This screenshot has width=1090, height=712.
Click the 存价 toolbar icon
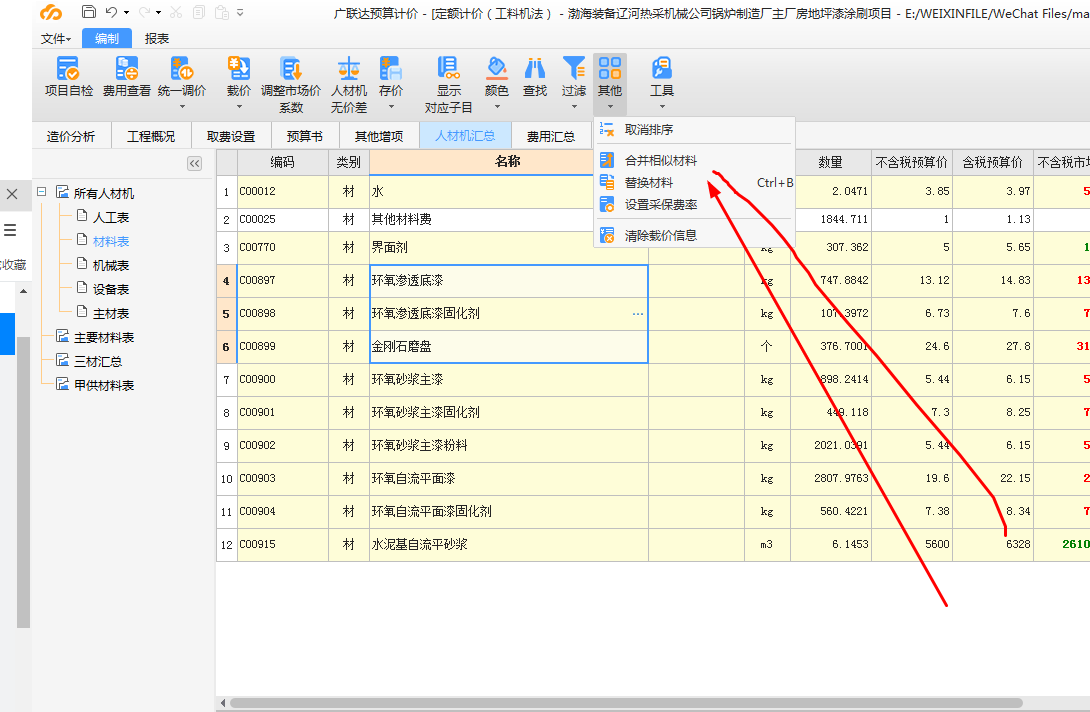click(391, 68)
